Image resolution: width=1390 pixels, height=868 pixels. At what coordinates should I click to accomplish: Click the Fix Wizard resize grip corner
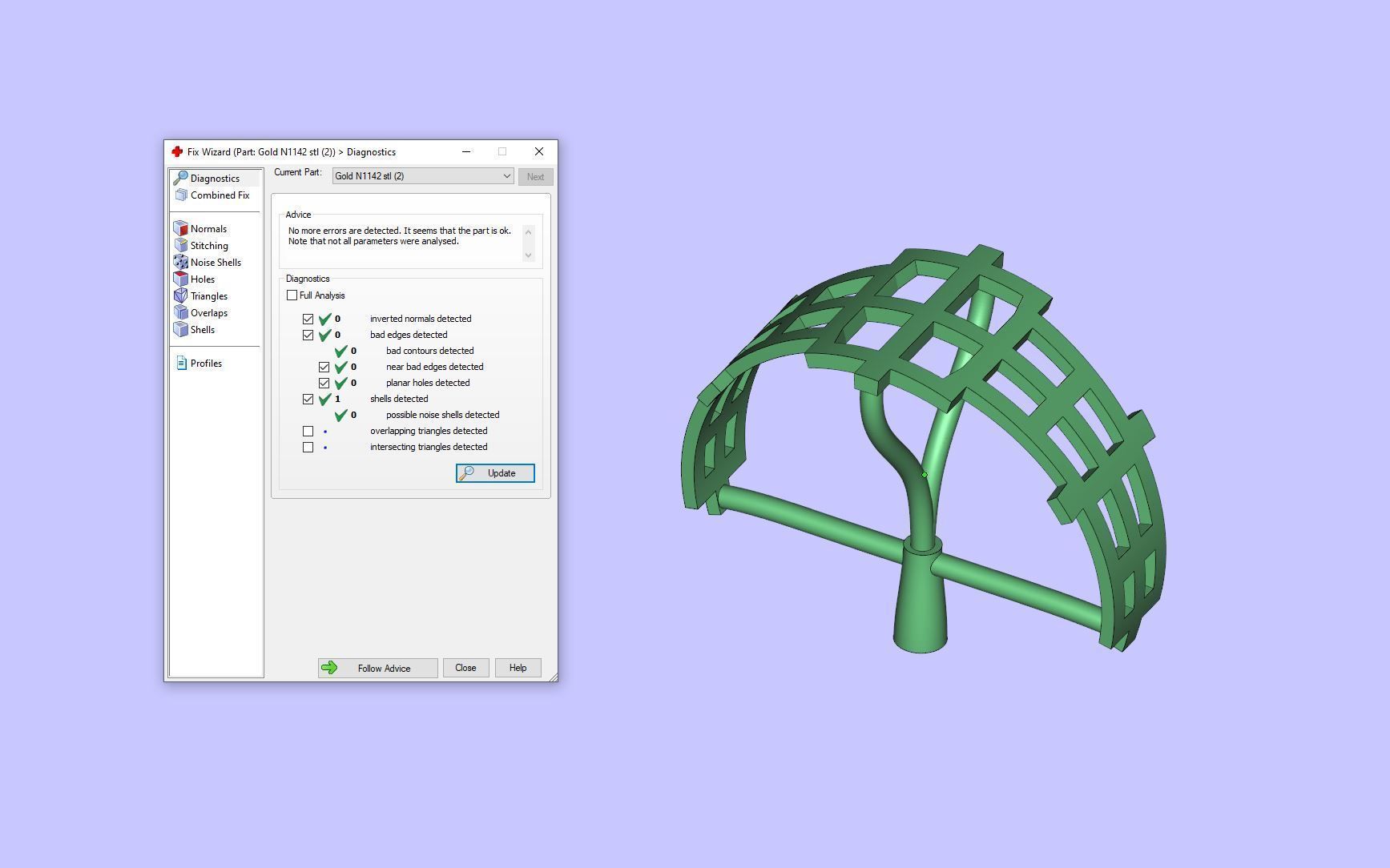pos(552,677)
